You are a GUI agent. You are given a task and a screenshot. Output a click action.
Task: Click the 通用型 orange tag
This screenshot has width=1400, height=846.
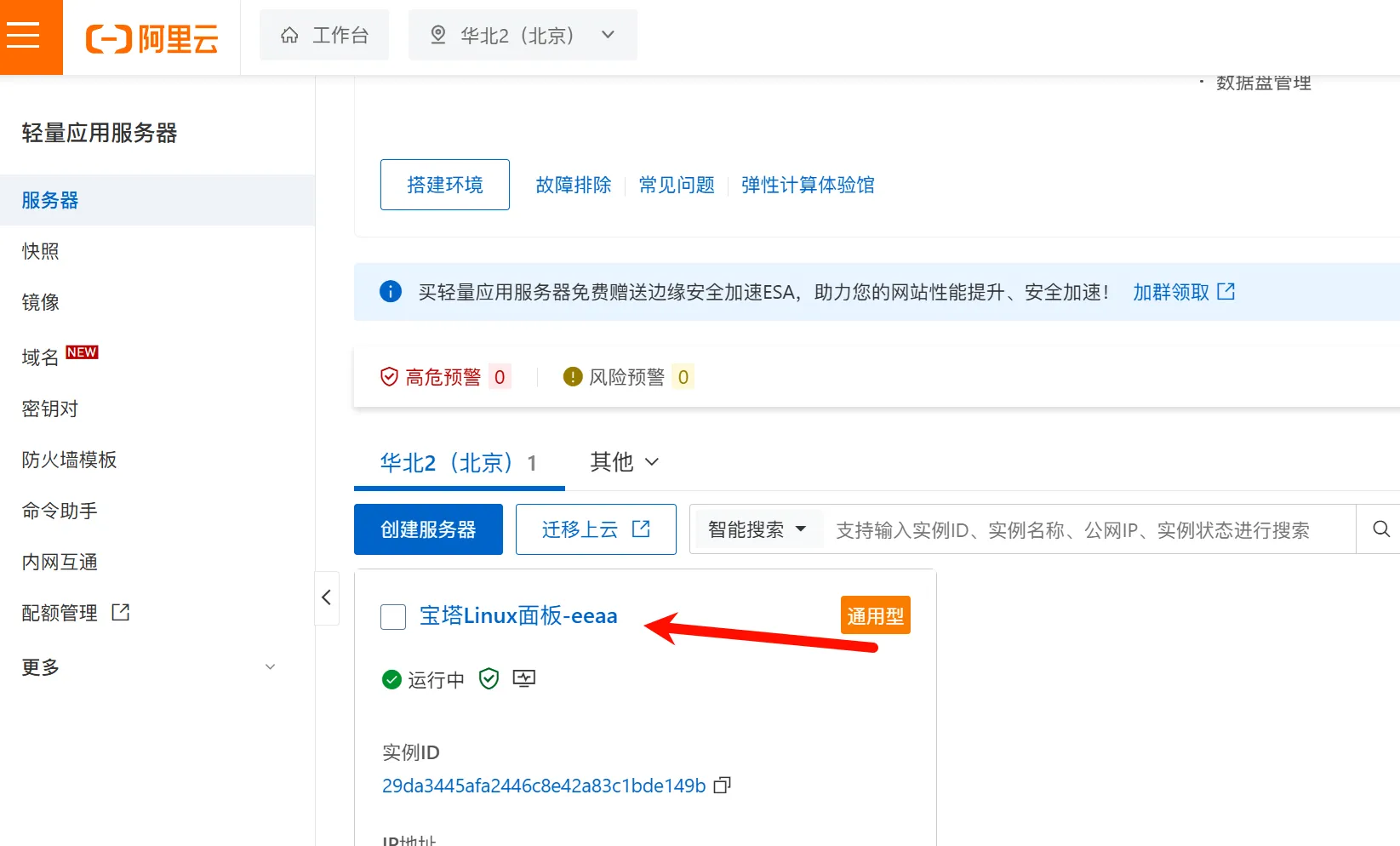click(875, 615)
